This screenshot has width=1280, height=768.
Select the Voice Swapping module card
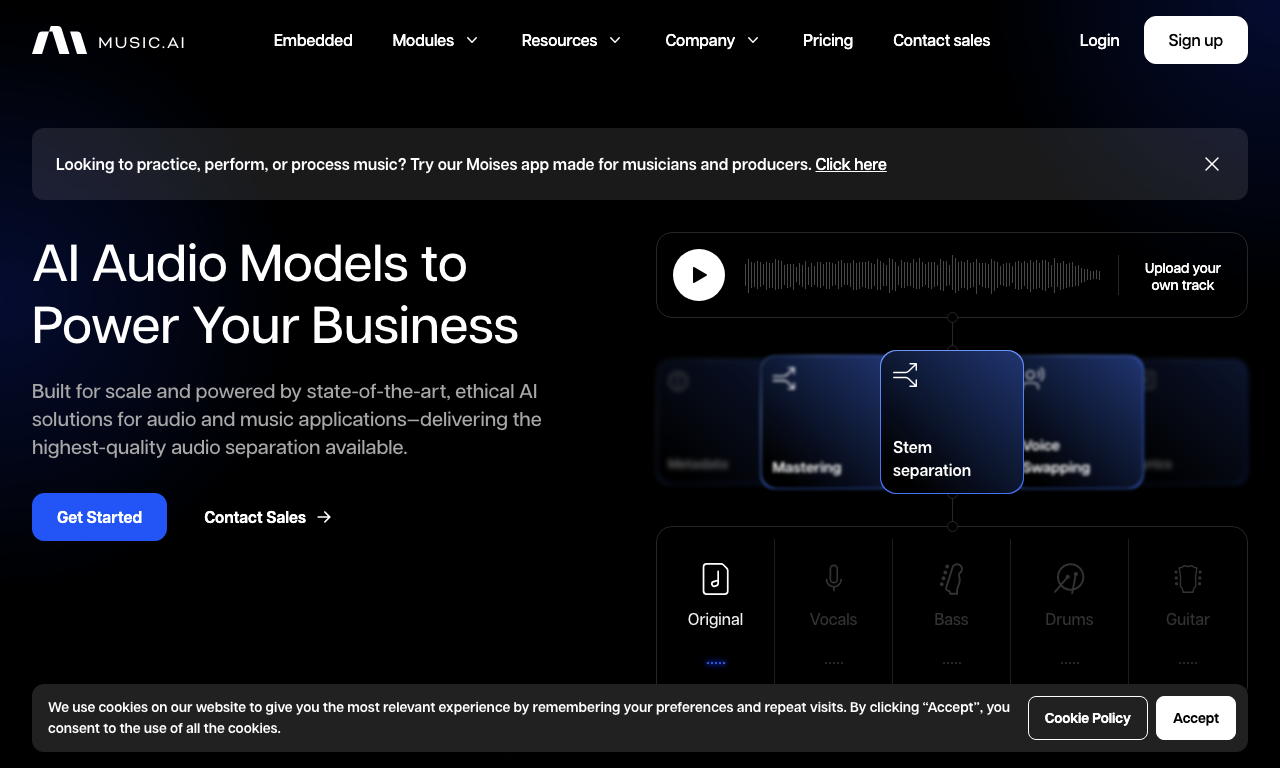tap(1083, 422)
